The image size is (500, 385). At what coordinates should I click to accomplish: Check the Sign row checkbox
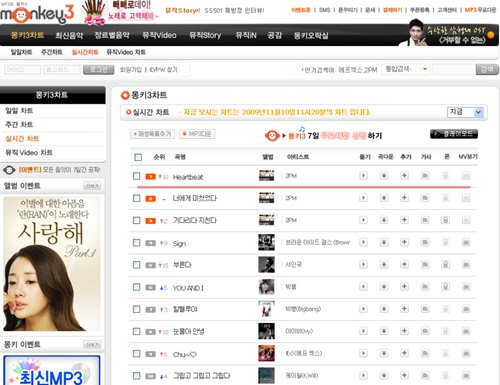[136, 242]
